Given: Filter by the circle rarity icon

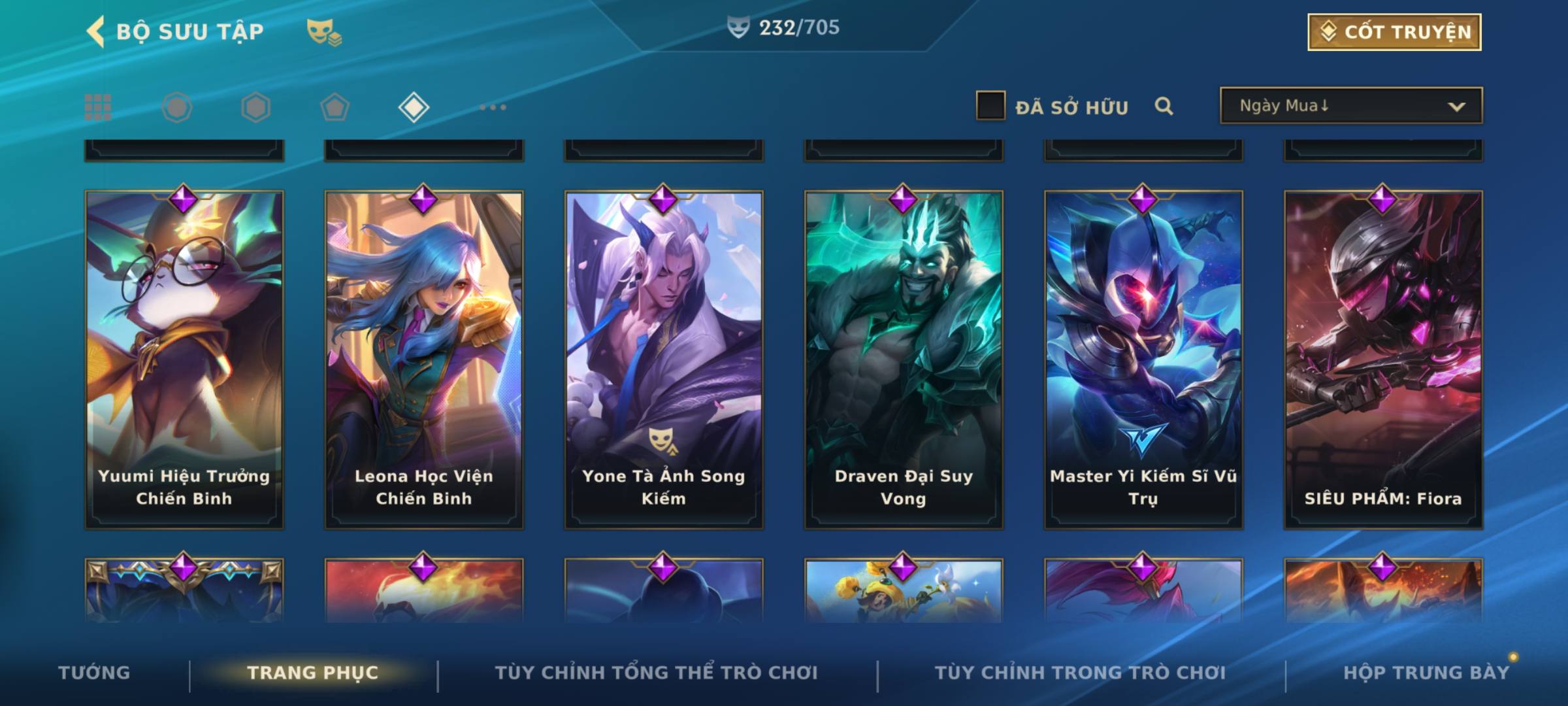Looking at the screenshot, I should pos(177,107).
